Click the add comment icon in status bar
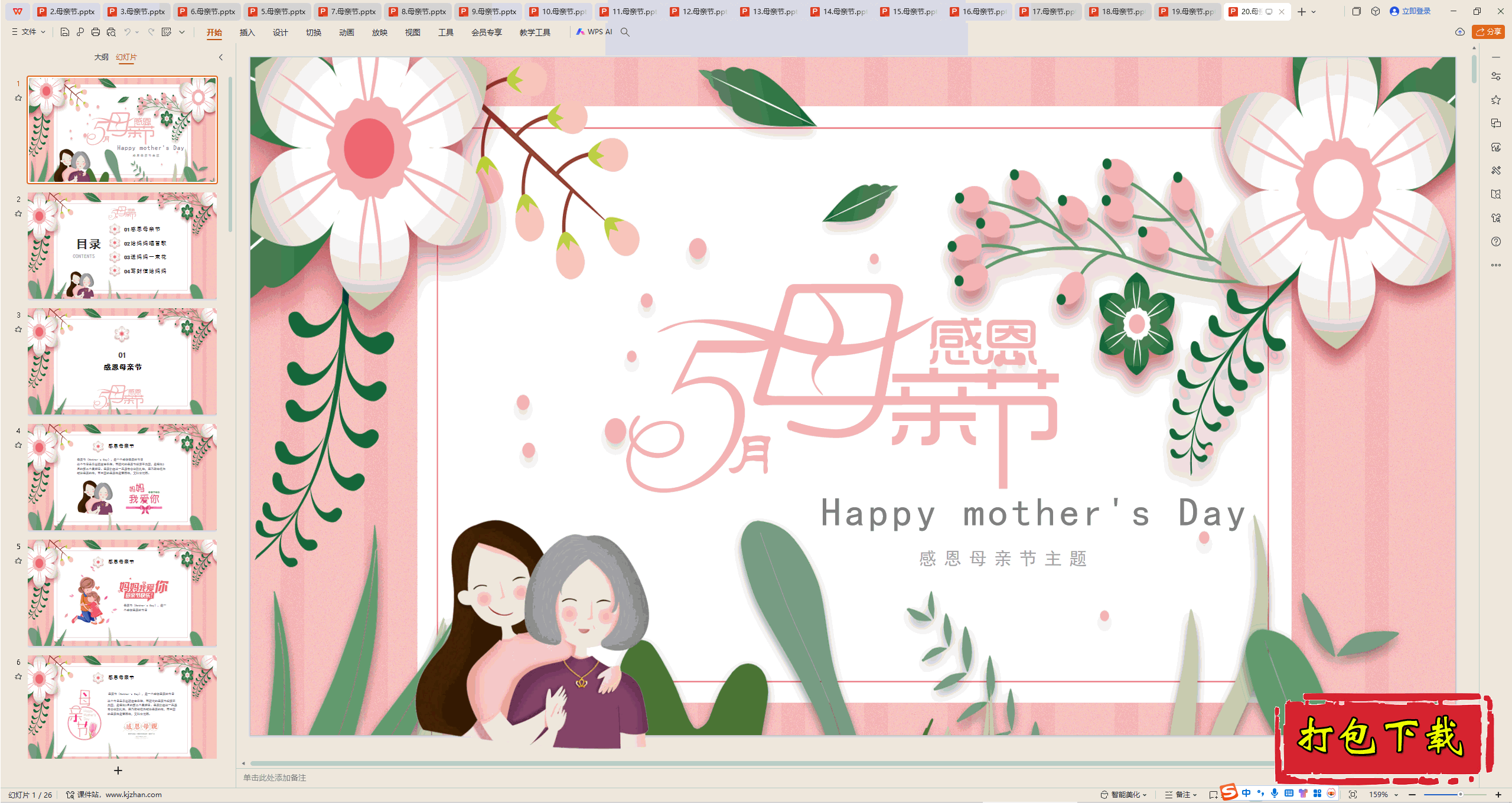Screen dimensions: 1512x803 tap(1213, 795)
